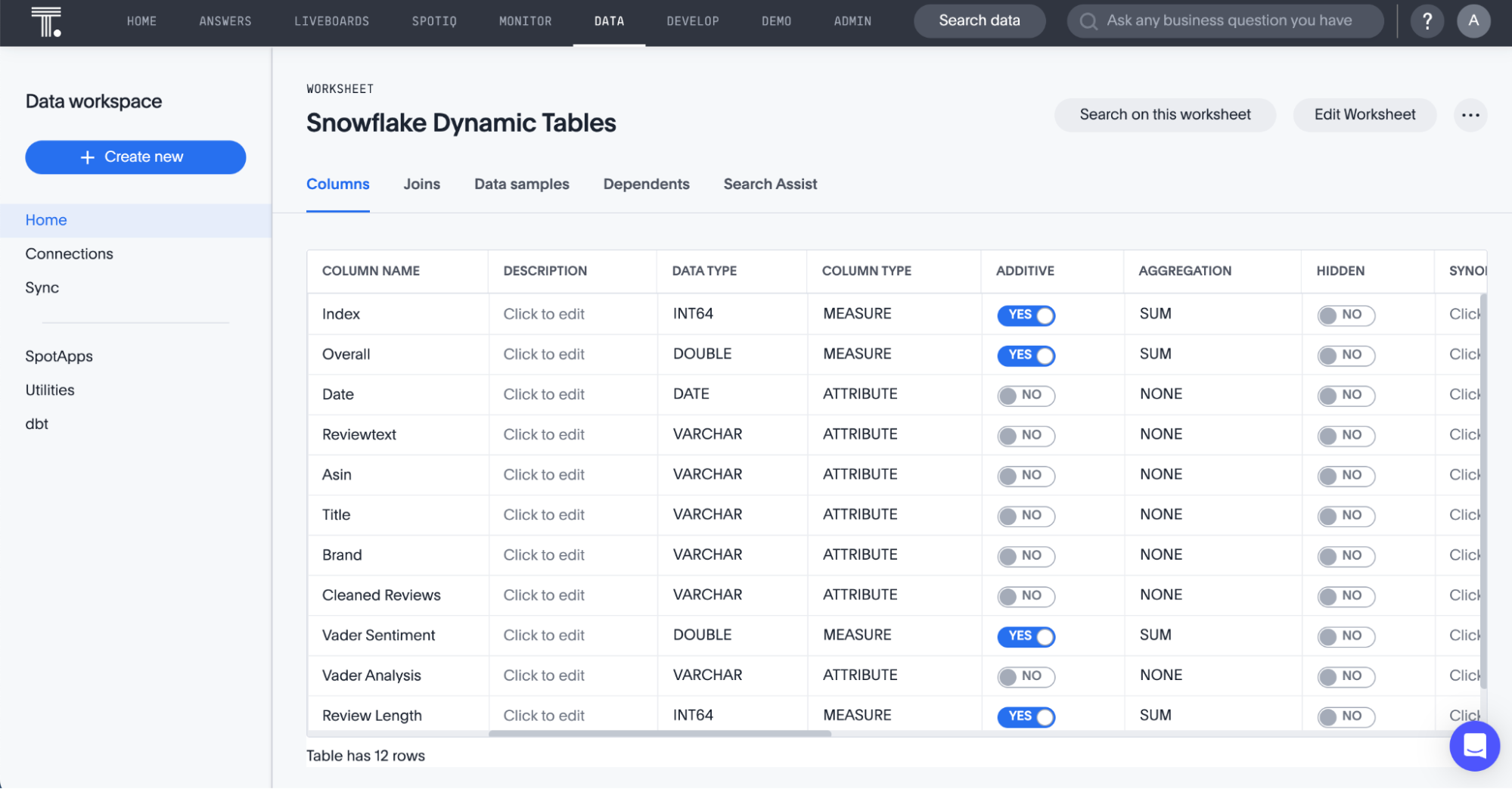Toggle Hidden switch for Title row
The image size is (1512, 789).
(1346, 516)
